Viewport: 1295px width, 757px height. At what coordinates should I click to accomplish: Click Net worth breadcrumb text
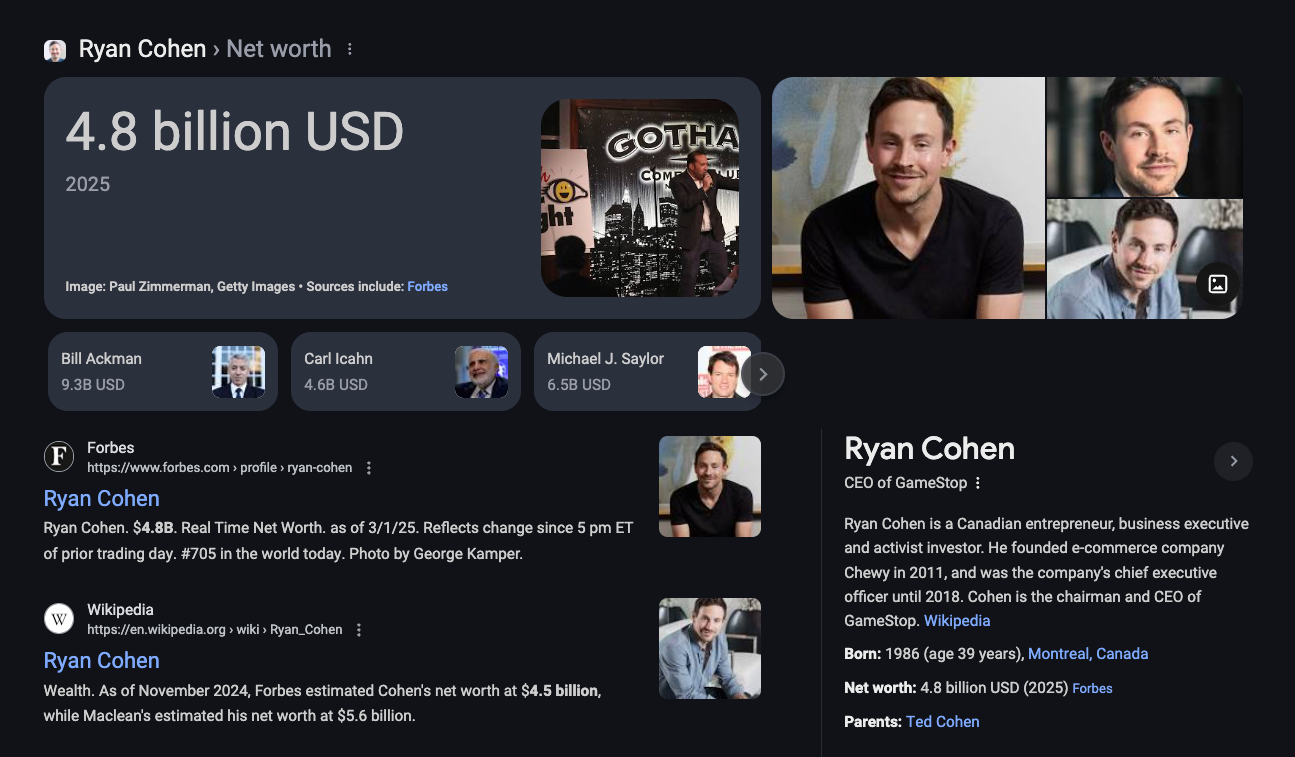pos(278,49)
